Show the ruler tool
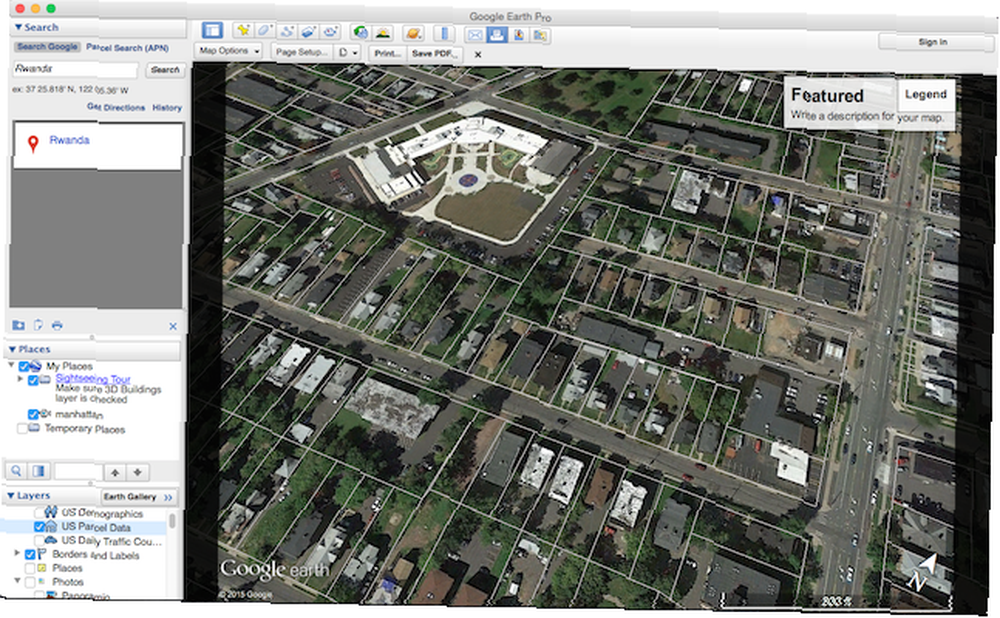 pyautogui.click(x=444, y=33)
